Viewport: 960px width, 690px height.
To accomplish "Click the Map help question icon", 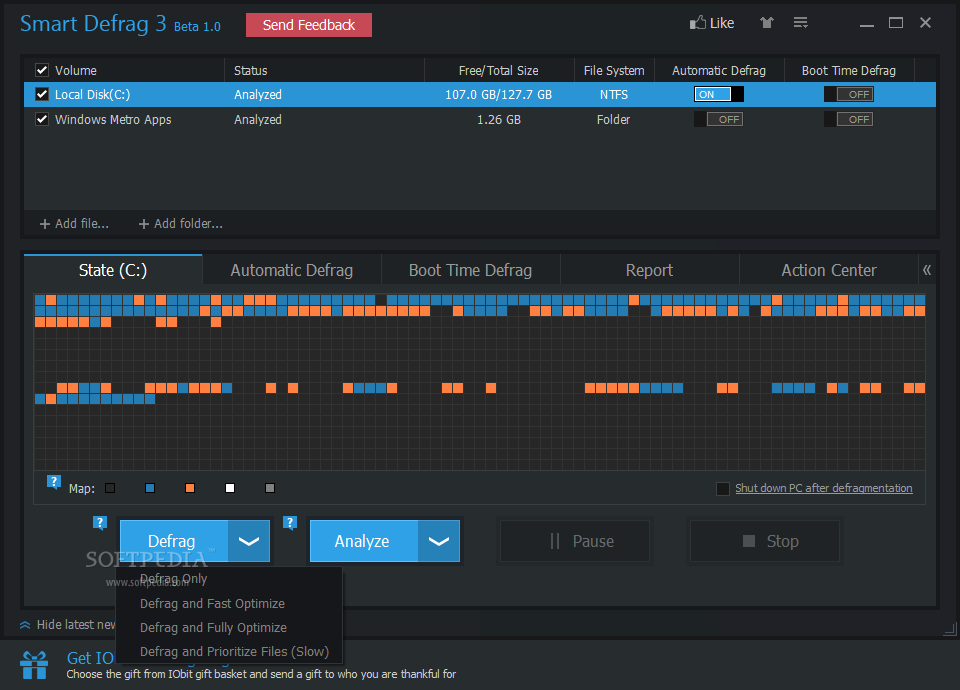I will 54,482.
